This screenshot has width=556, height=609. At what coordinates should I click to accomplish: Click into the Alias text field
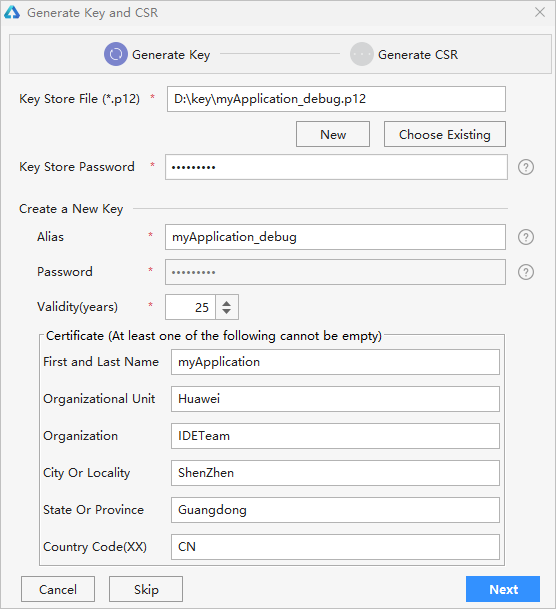(335, 237)
